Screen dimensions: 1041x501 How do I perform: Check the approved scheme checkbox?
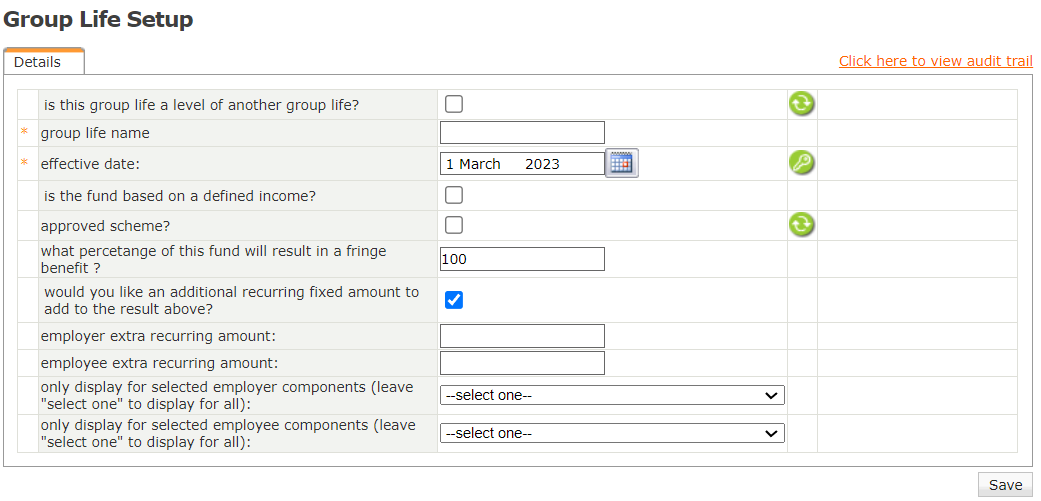[x=454, y=225]
